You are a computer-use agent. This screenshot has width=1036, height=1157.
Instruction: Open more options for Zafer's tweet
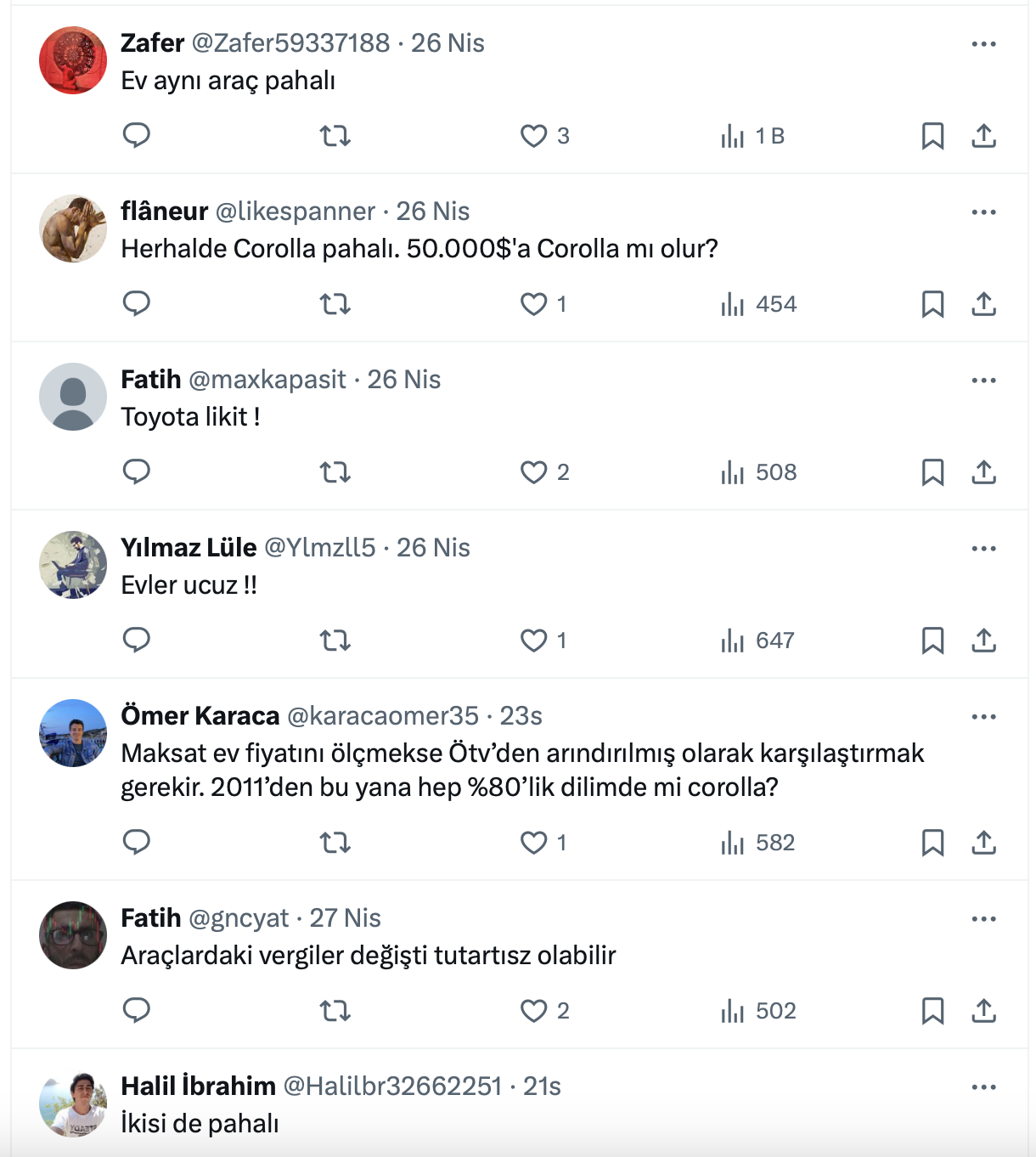tap(983, 44)
